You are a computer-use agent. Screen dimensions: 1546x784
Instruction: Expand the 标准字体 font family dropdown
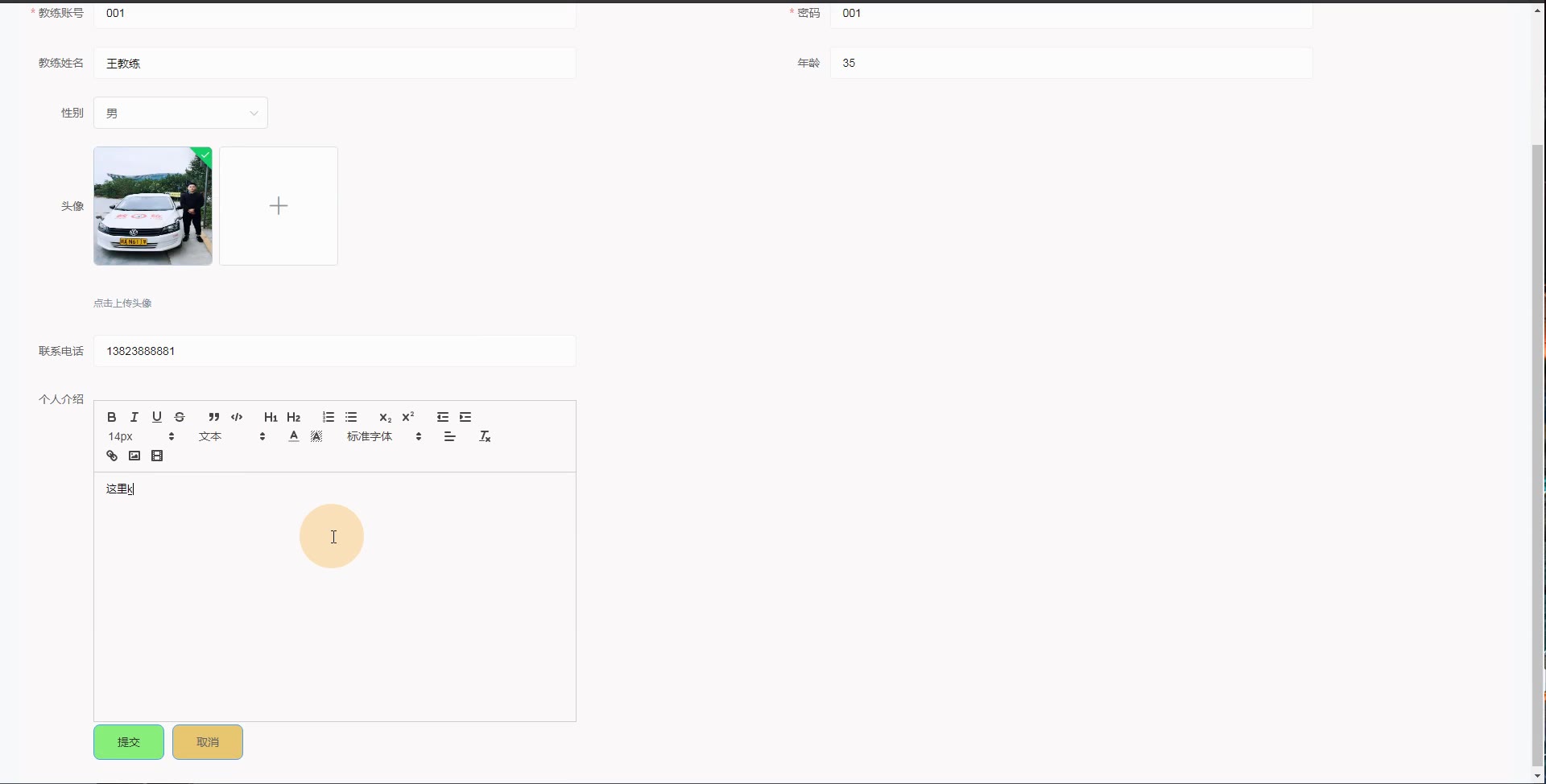point(384,436)
